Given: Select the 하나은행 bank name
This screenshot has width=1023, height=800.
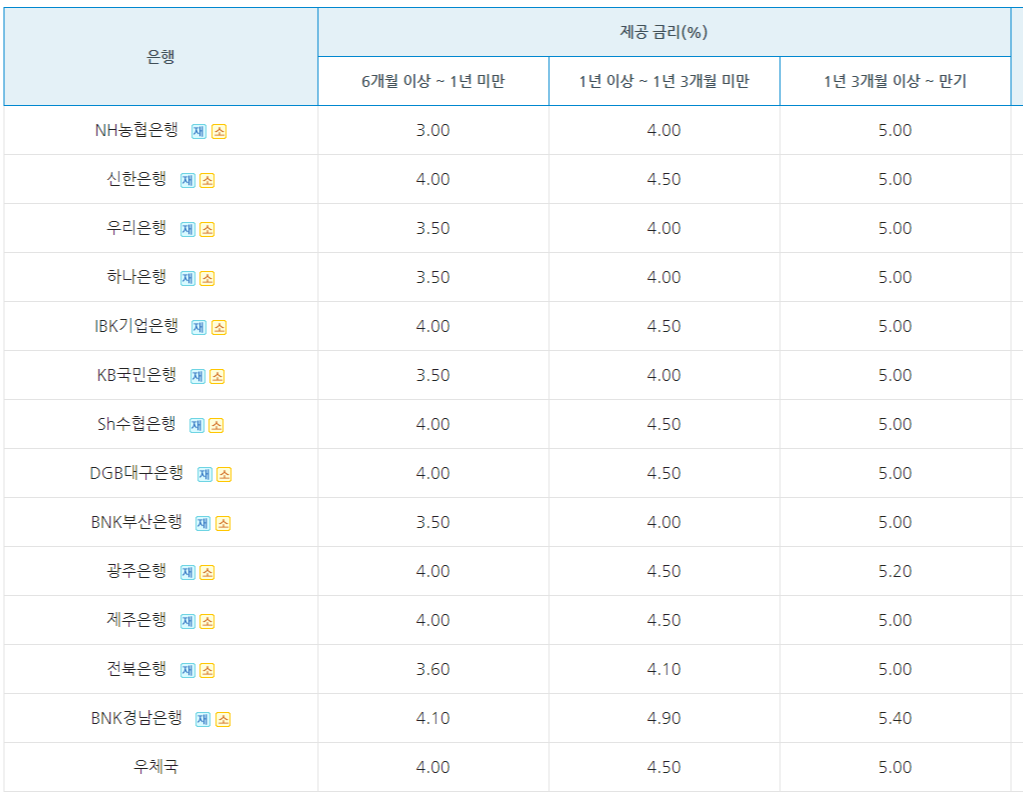Looking at the screenshot, I should pyautogui.click(x=136, y=277).
